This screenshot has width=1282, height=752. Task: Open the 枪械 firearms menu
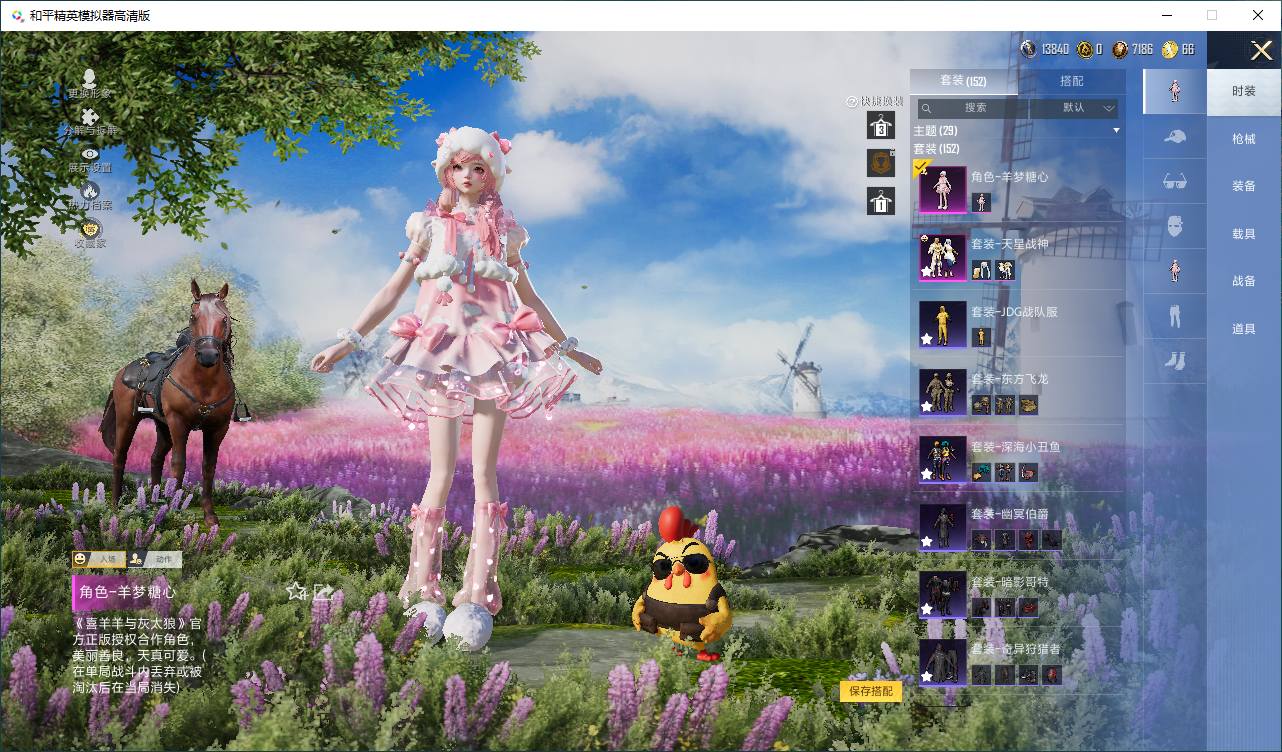[x=1244, y=139]
